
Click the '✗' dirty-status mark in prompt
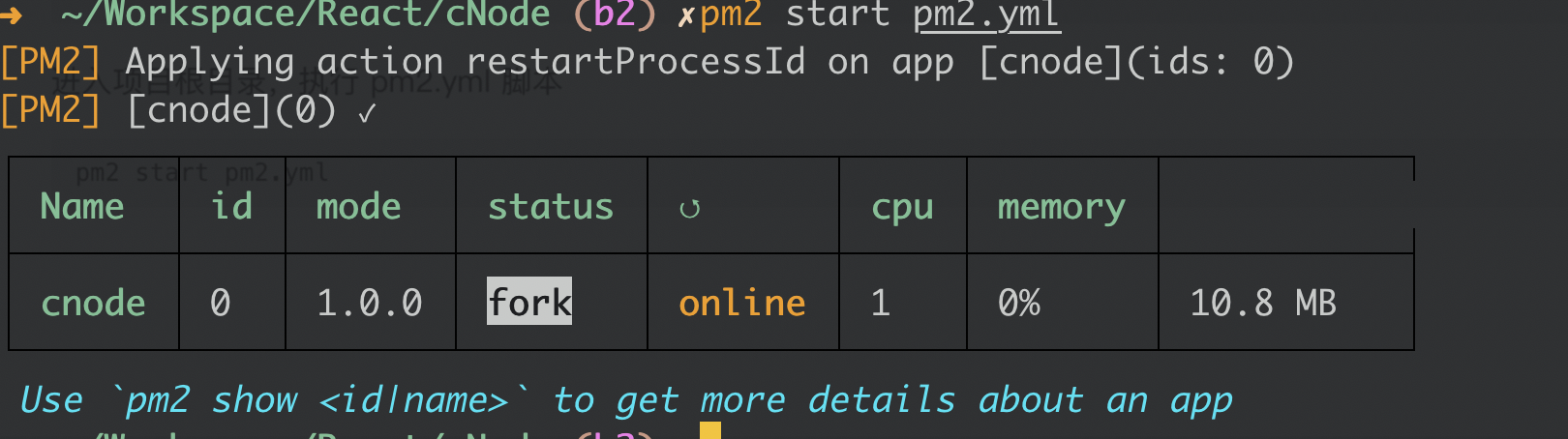685,16
